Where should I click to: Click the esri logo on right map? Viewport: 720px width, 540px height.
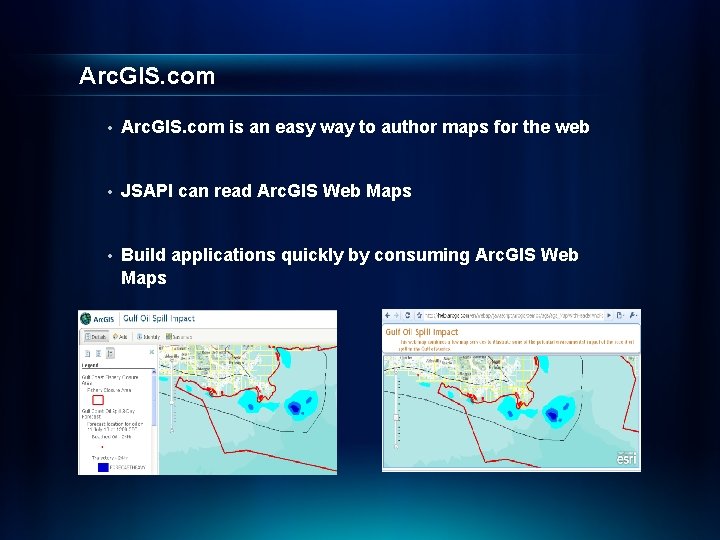point(627,458)
